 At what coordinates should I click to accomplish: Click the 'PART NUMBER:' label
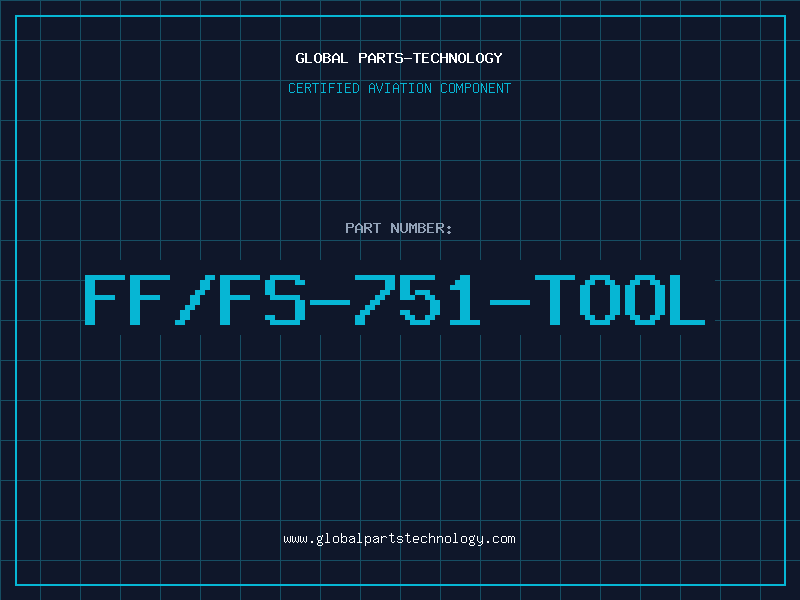tap(399, 228)
